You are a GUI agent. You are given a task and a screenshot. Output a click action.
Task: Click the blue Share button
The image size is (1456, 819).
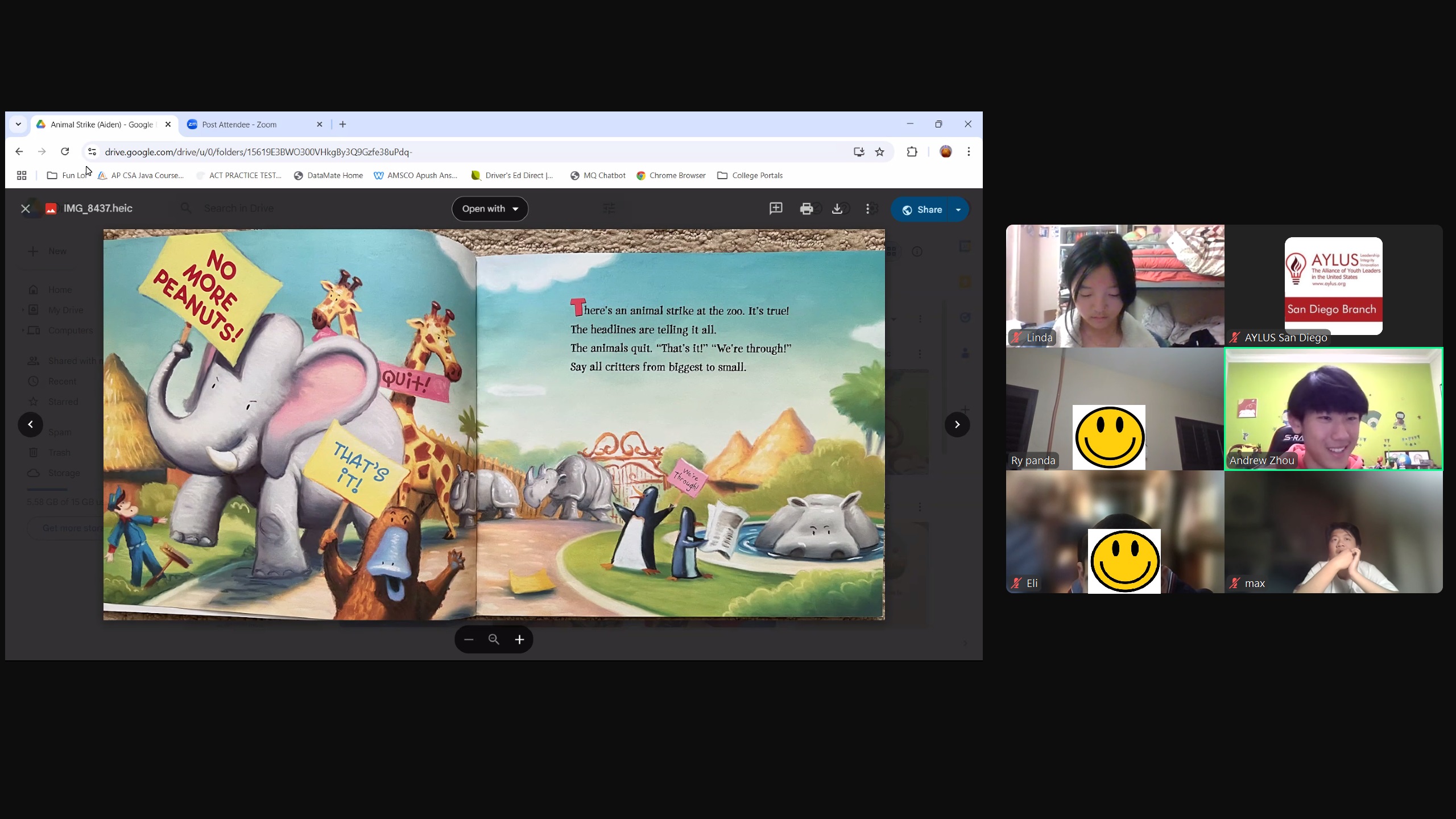pyautogui.click(x=921, y=209)
